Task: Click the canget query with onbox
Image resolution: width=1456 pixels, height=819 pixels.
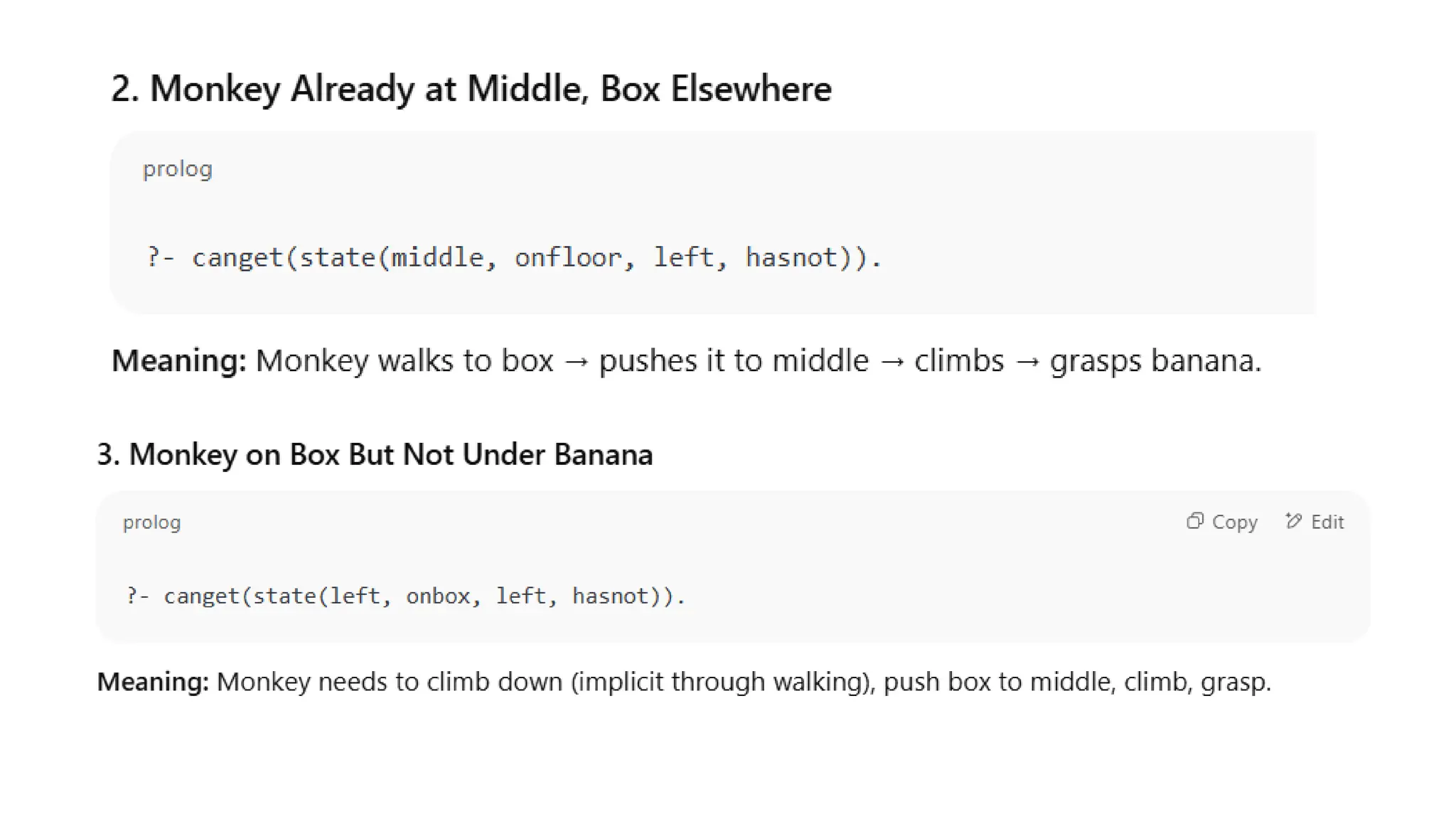Action: pos(405,596)
